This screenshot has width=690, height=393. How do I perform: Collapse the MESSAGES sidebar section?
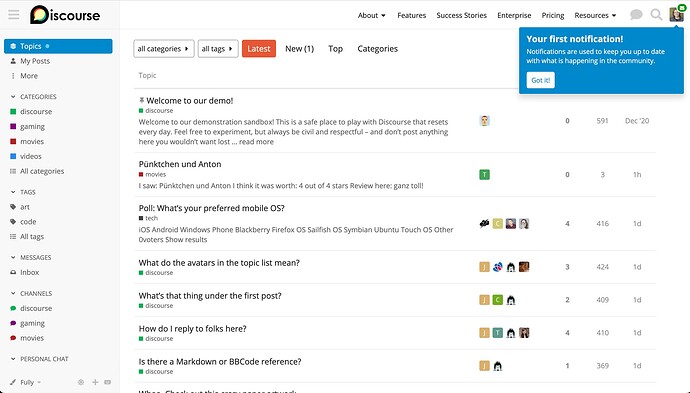pyautogui.click(x=31, y=257)
